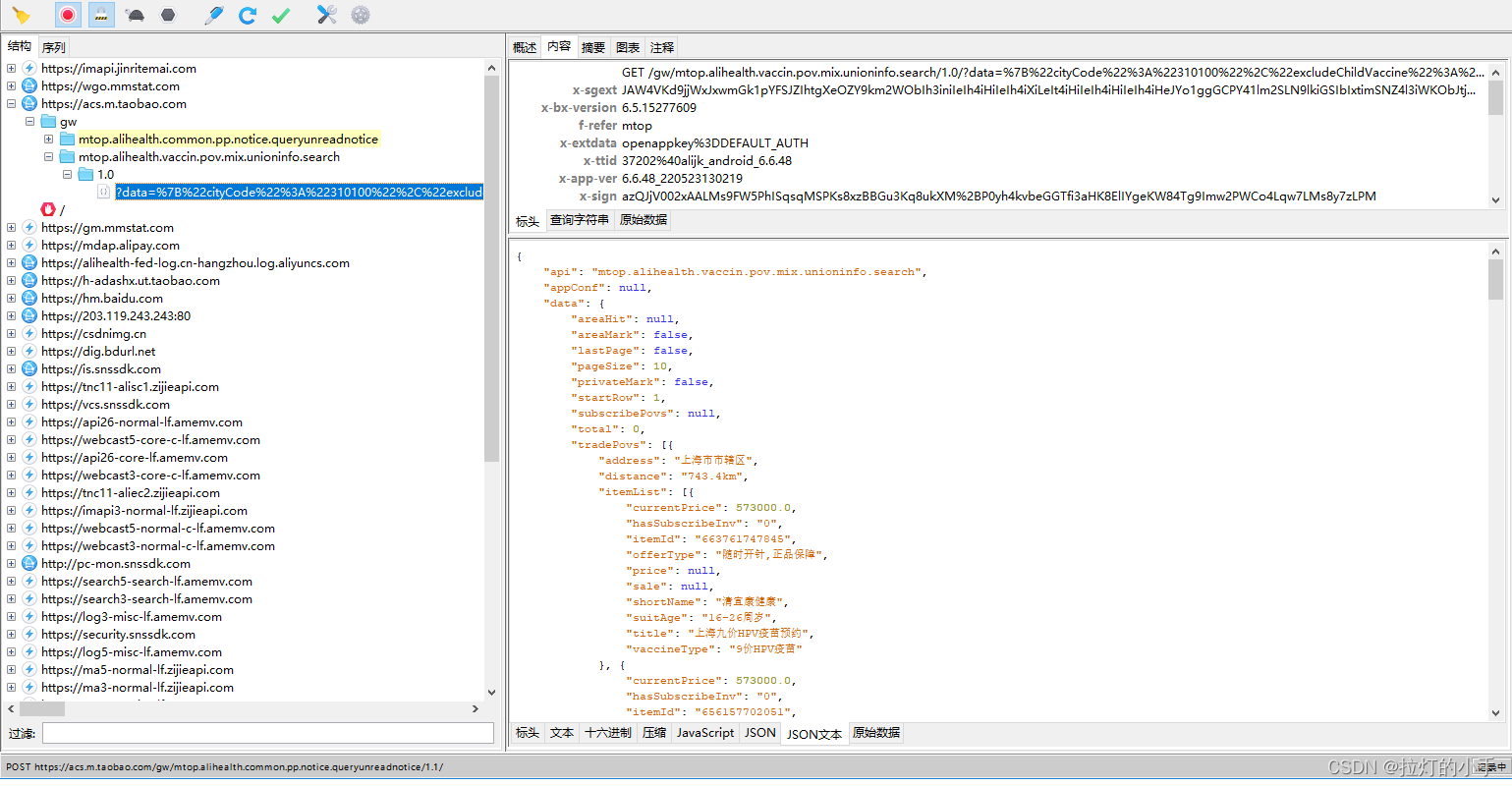This screenshot has width=1512, height=786.
Task: Select the 压缩 response tab
Action: coord(654,733)
